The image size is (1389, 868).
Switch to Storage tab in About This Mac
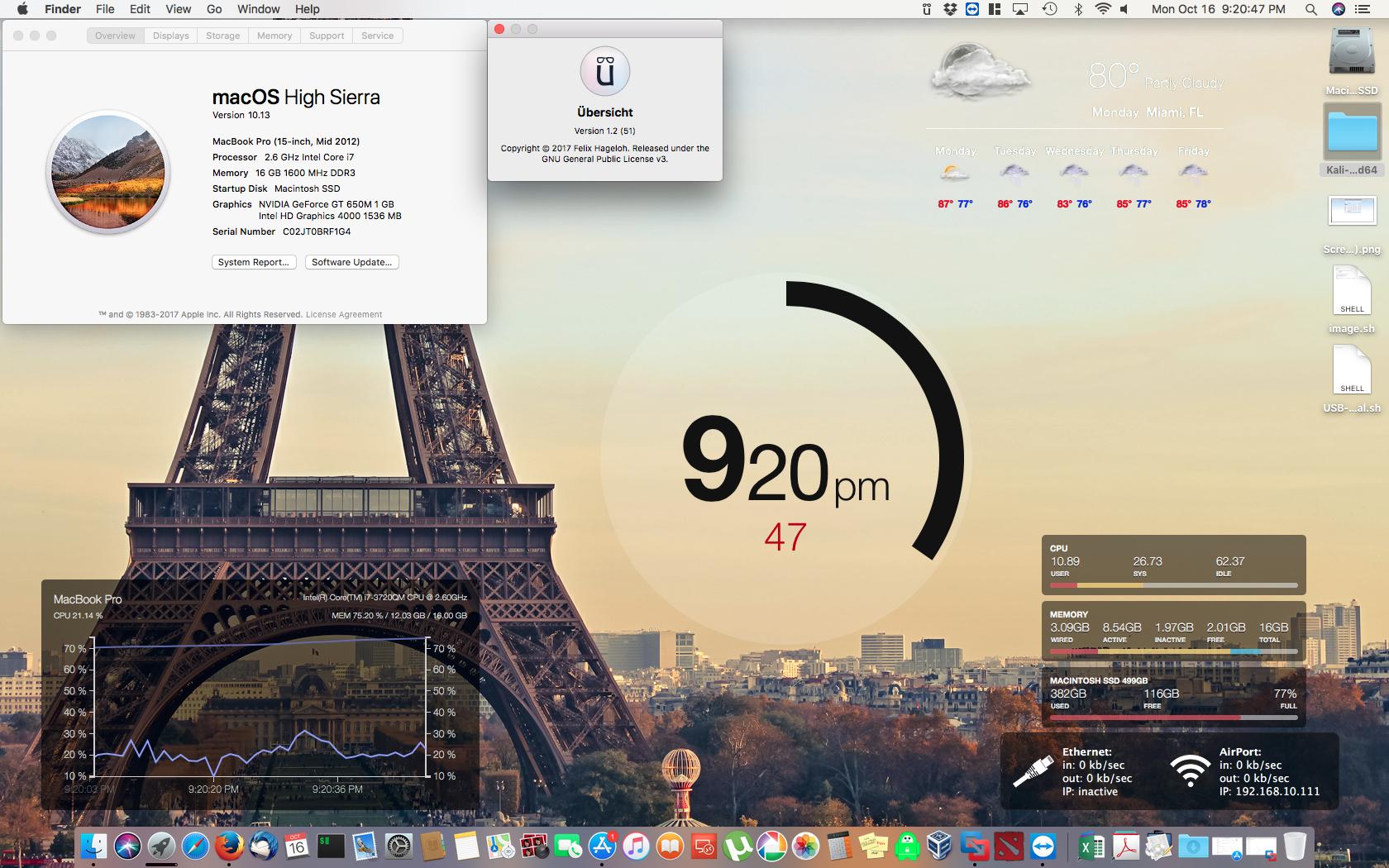pos(223,36)
